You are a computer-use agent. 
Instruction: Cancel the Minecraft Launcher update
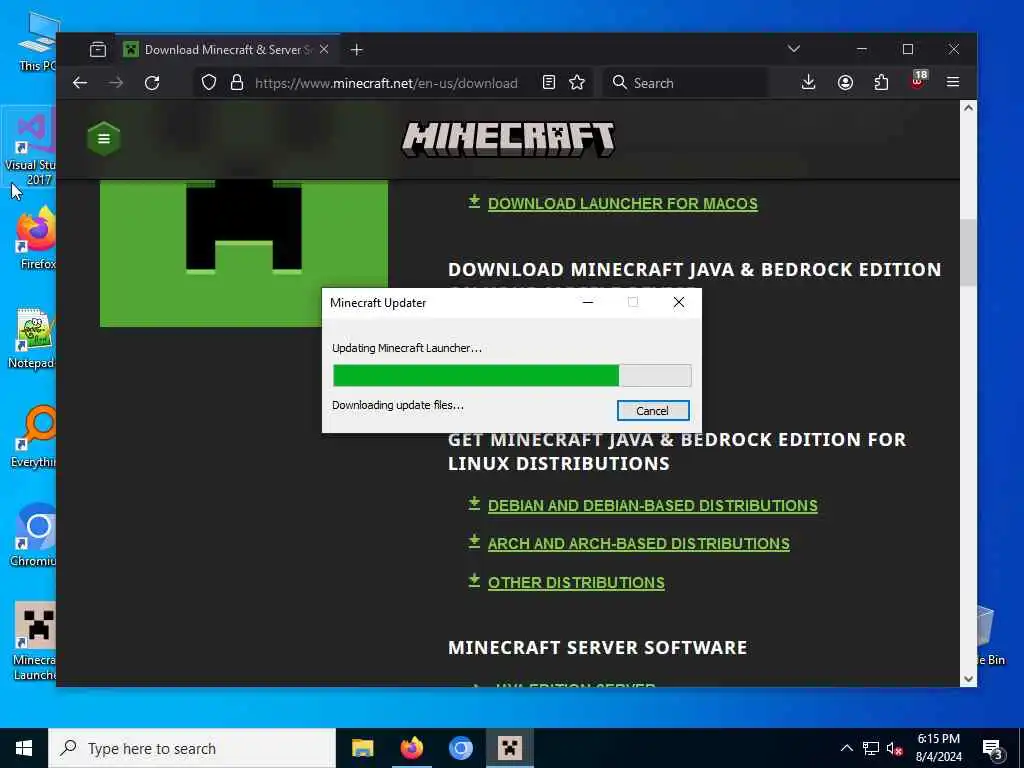pos(652,411)
